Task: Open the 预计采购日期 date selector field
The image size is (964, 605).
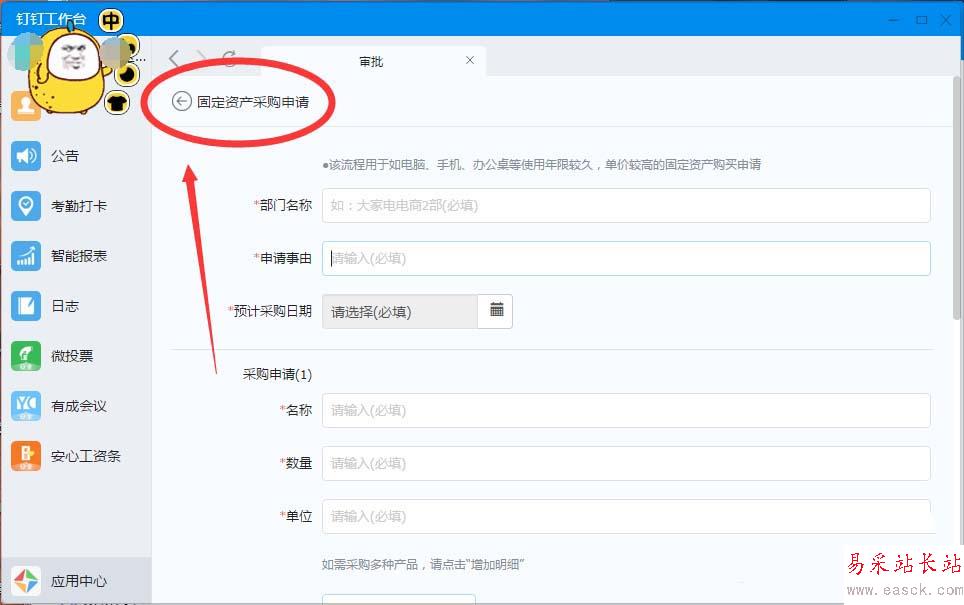Action: (x=400, y=312)
